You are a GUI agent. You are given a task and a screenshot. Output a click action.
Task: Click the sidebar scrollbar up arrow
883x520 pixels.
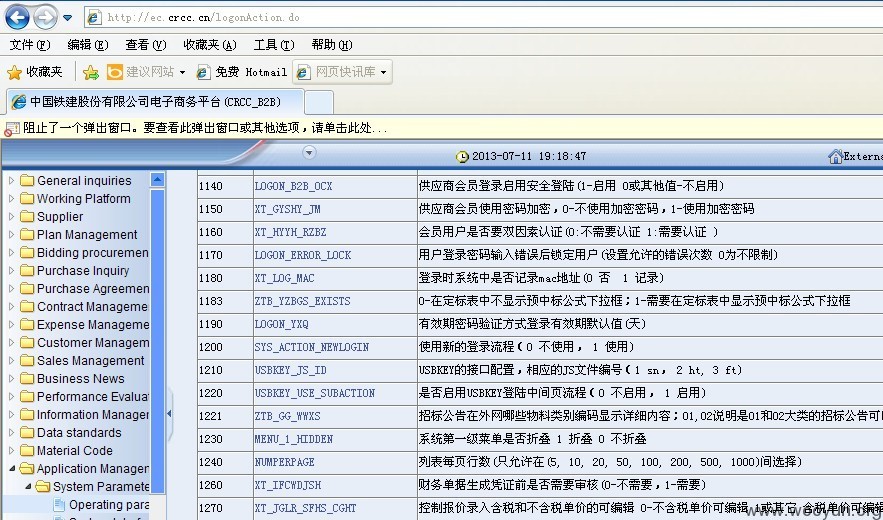(x=158, y=180)
